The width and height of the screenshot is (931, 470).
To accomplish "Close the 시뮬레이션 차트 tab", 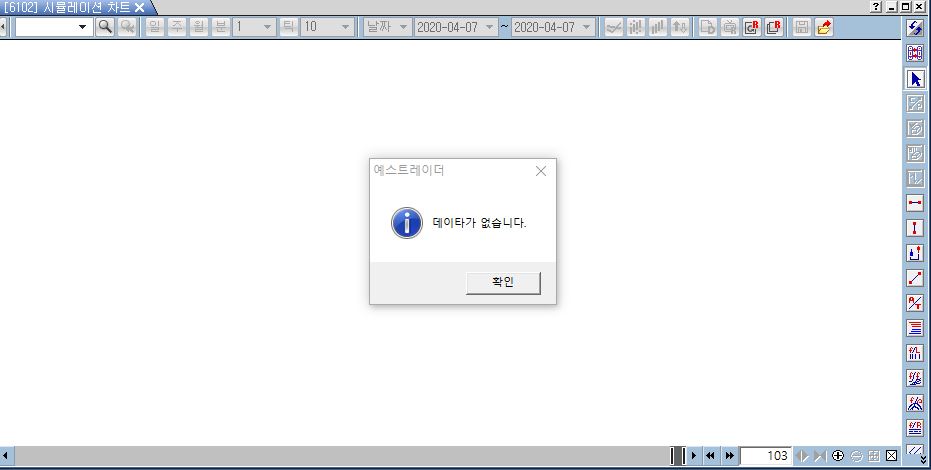I will [x=139, y=7].
